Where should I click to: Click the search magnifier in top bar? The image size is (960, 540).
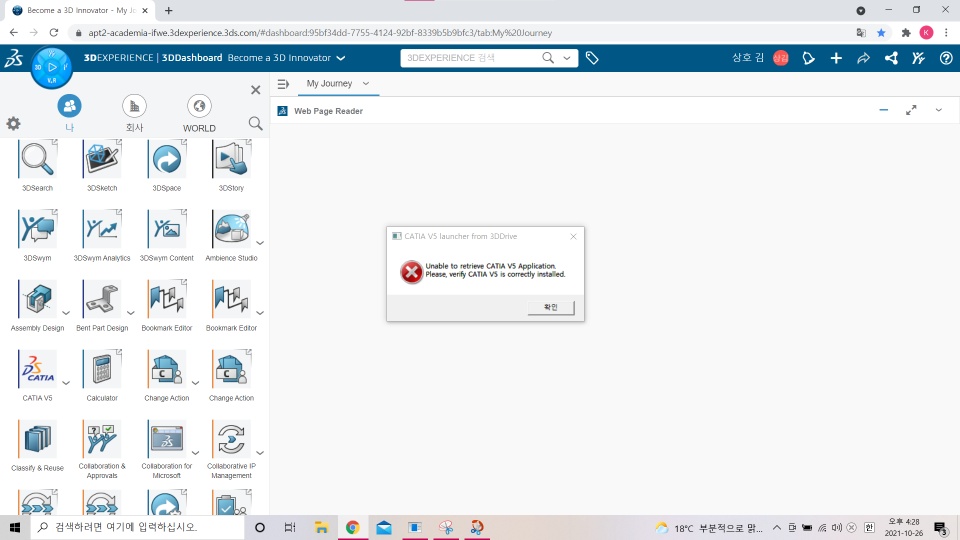548,58
